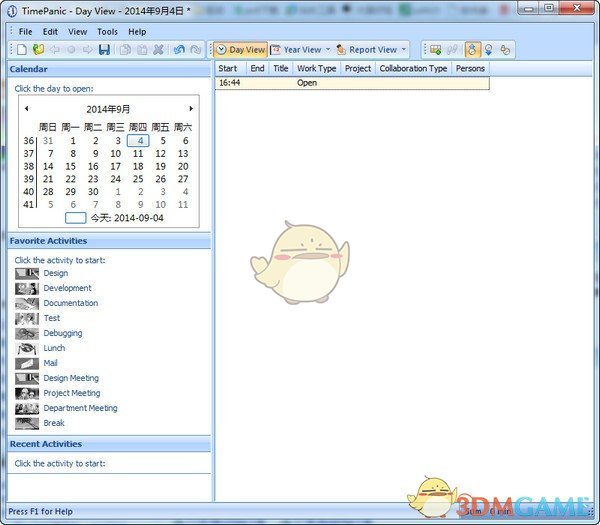The width and height of the screenshot is (600, 525).
Task: Toggle the Day View button
Action: [240, 49]
